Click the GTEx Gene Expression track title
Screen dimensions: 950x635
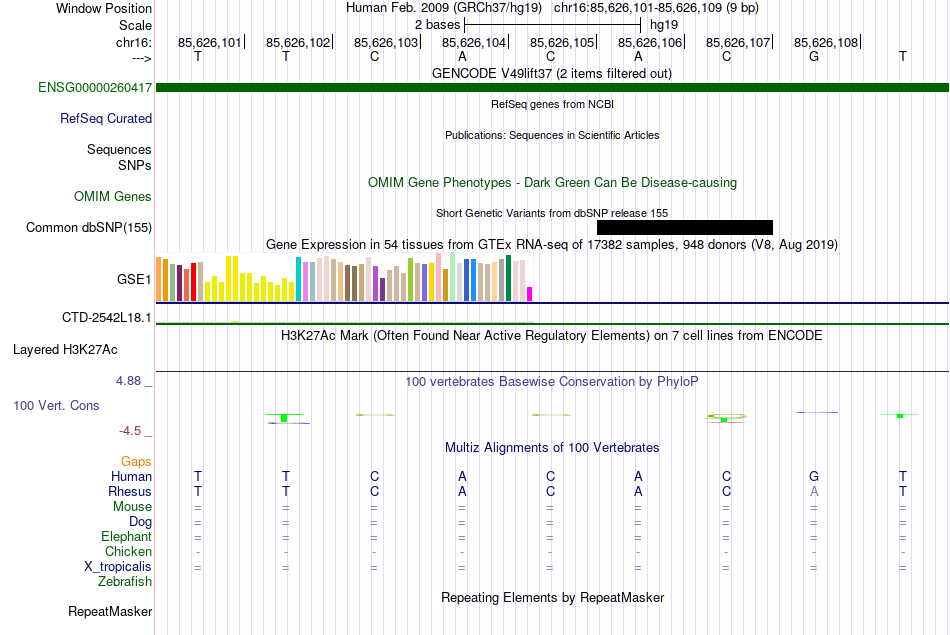tap(552, 245)
